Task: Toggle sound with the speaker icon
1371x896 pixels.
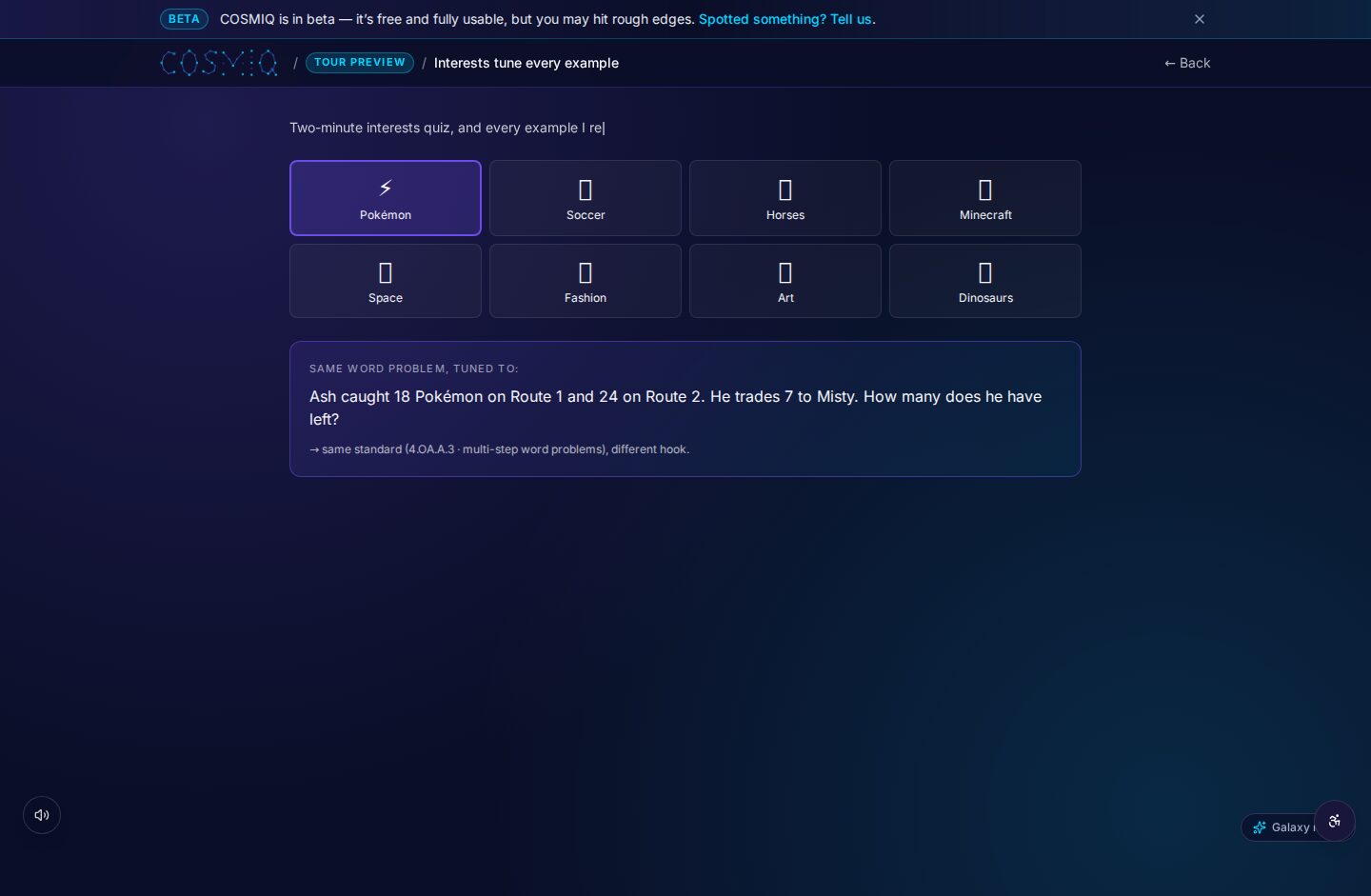Action: [42, 815]
